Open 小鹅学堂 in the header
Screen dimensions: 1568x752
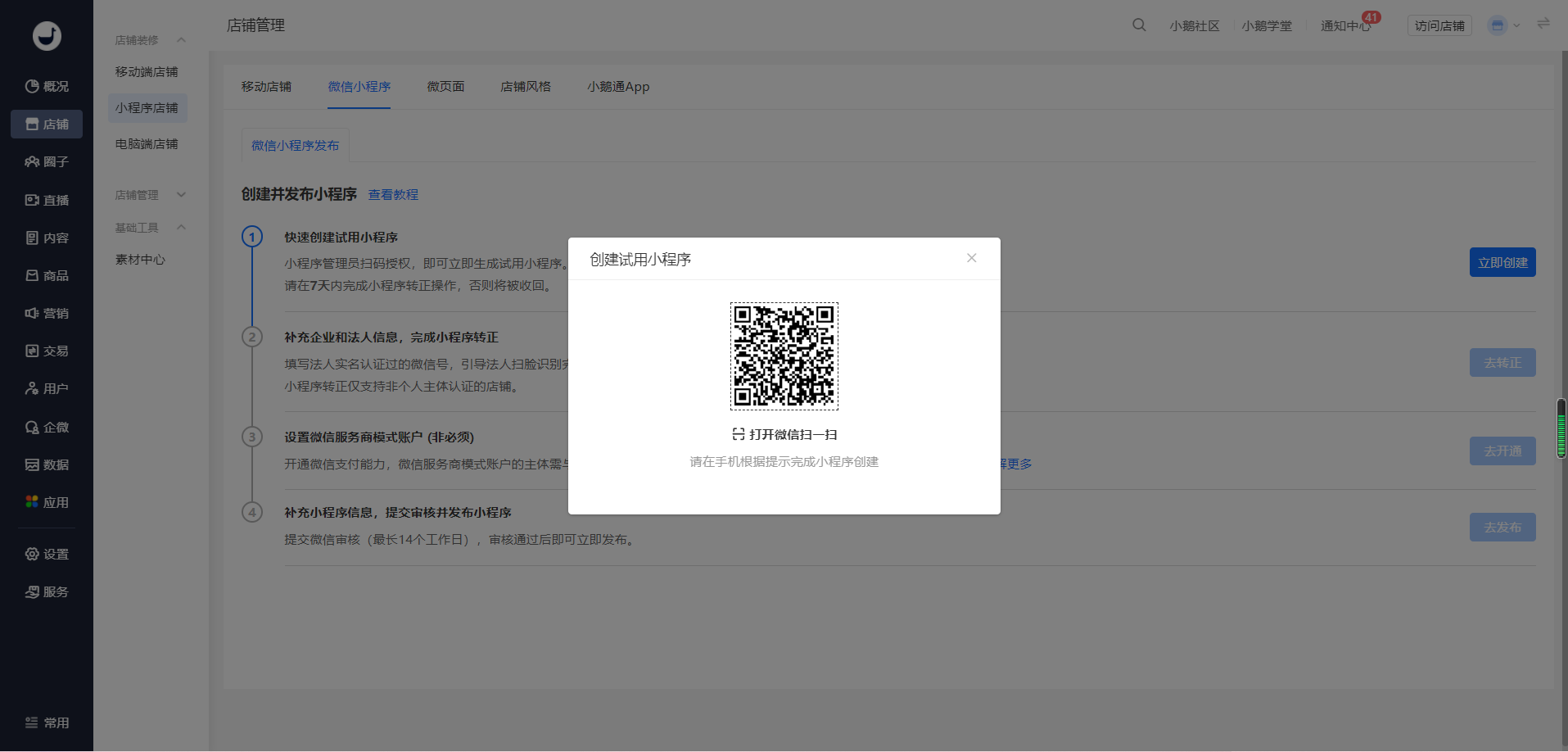coord(1267,25)
